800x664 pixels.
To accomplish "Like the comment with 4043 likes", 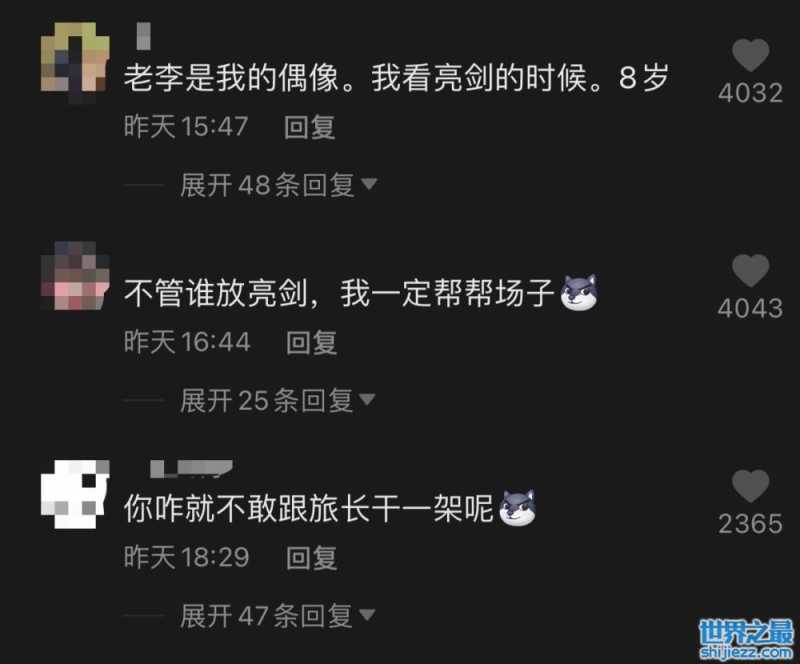I will tap(751, 270).
